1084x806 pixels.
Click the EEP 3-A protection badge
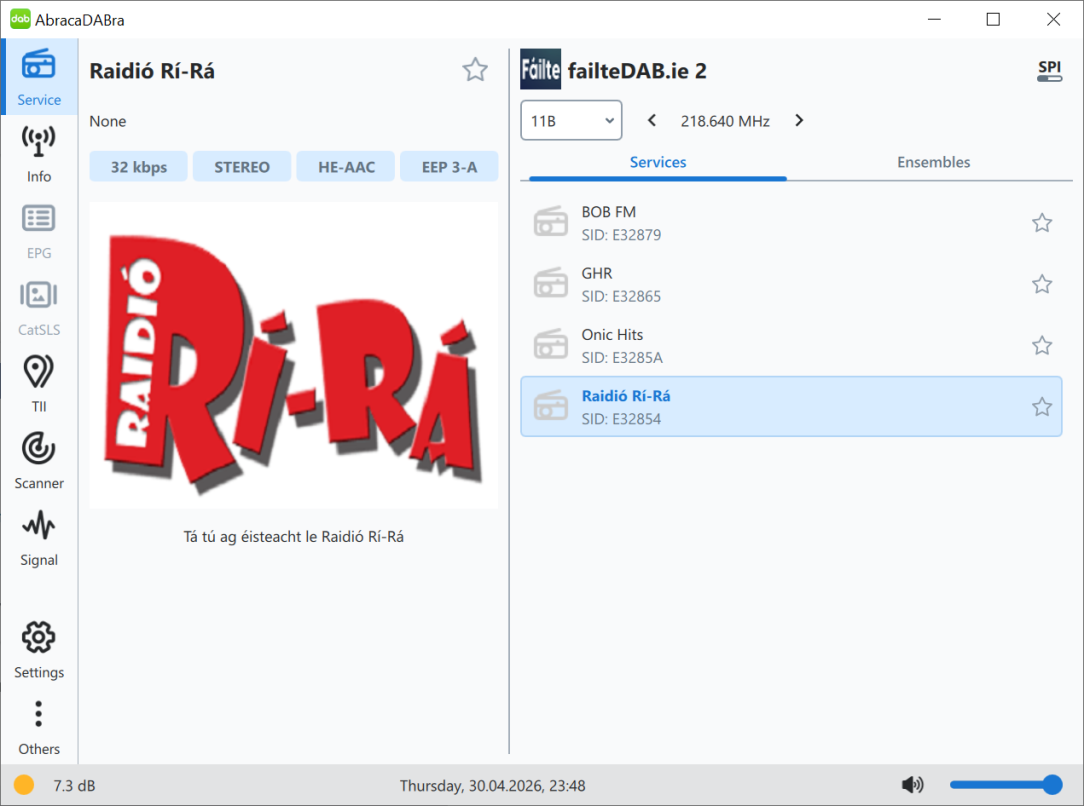pos(449,167)
